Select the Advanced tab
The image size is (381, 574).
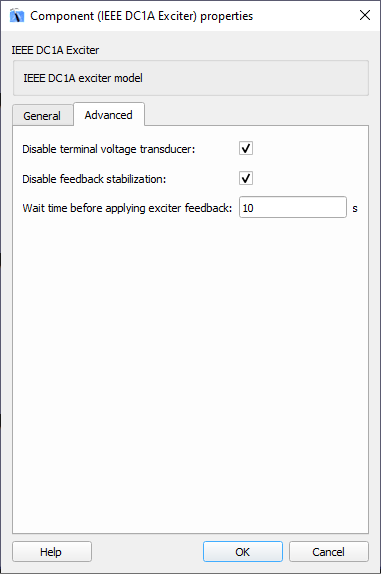109,115
